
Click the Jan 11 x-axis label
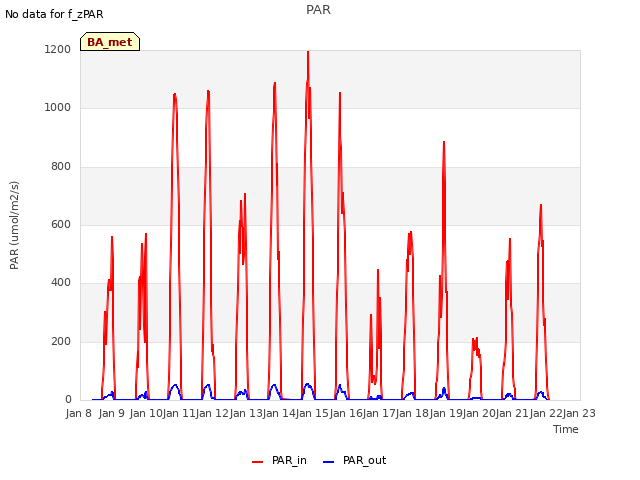click(x=179, y=413)
